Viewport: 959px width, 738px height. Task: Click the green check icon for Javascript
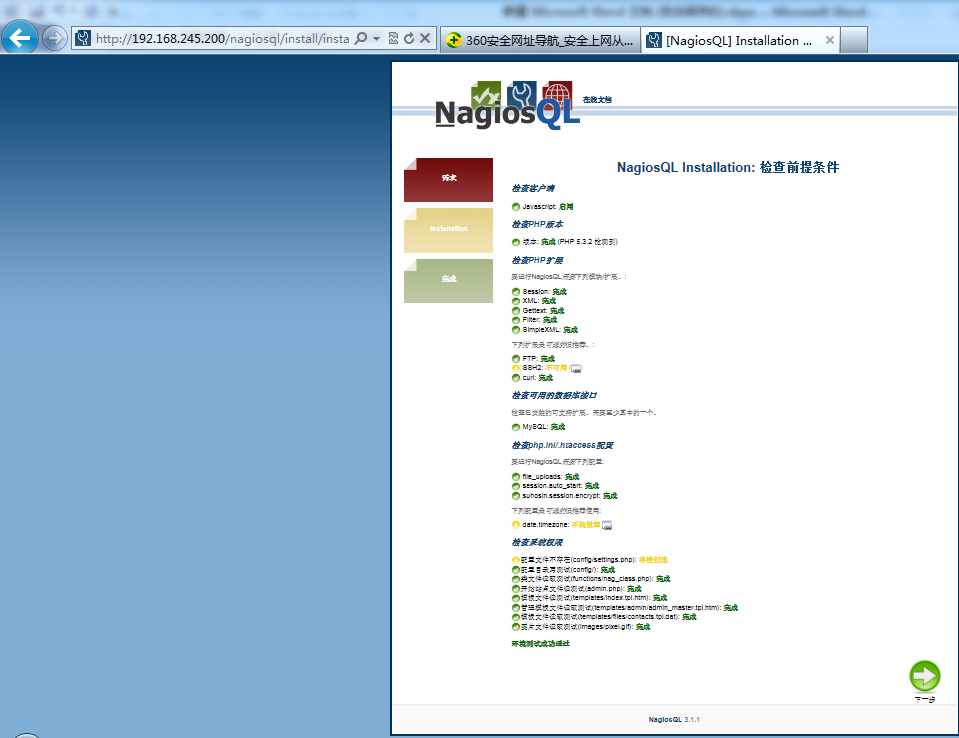click(x=516, y=207)
